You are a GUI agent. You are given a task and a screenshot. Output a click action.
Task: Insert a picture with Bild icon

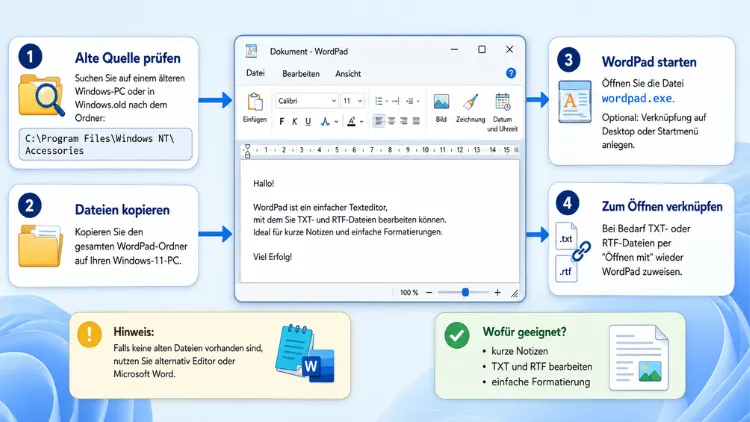(441, 102)
